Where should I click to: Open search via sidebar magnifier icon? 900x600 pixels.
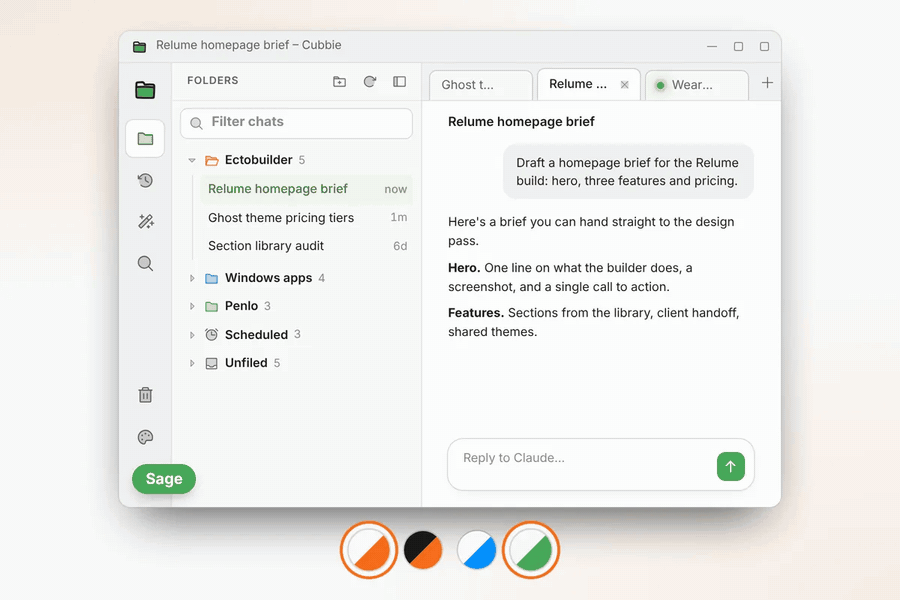[x=145, y=264]
